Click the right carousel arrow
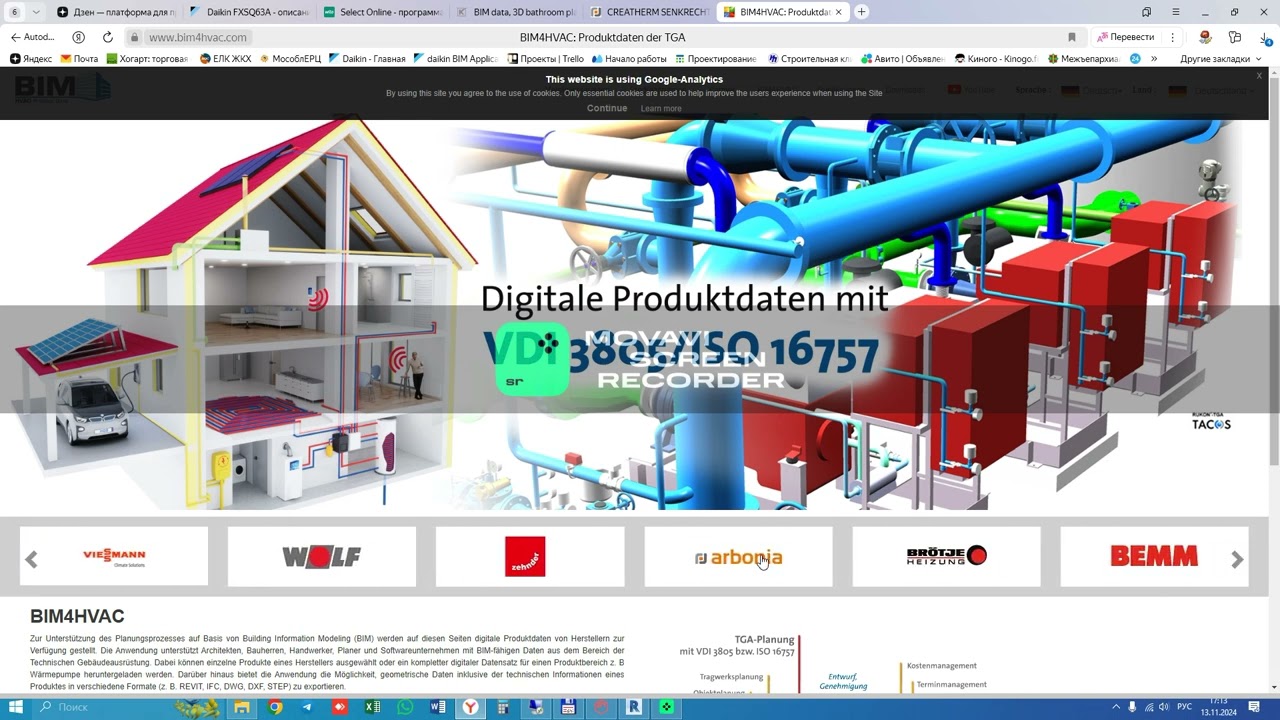Image resolution: width=1280 pixels, height=720 pixels. (1237, 559)
